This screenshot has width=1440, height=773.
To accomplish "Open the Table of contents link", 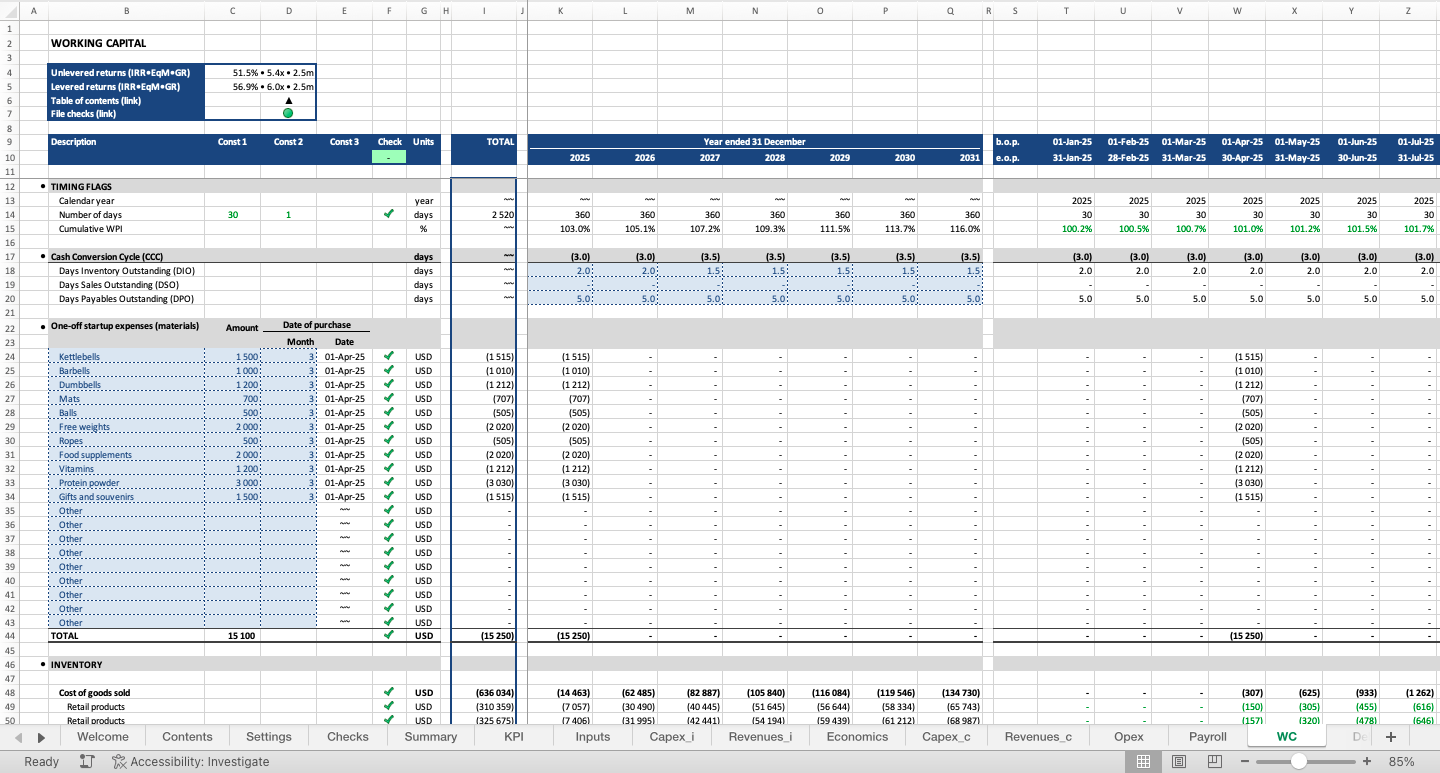I will (x=101, y=100).
